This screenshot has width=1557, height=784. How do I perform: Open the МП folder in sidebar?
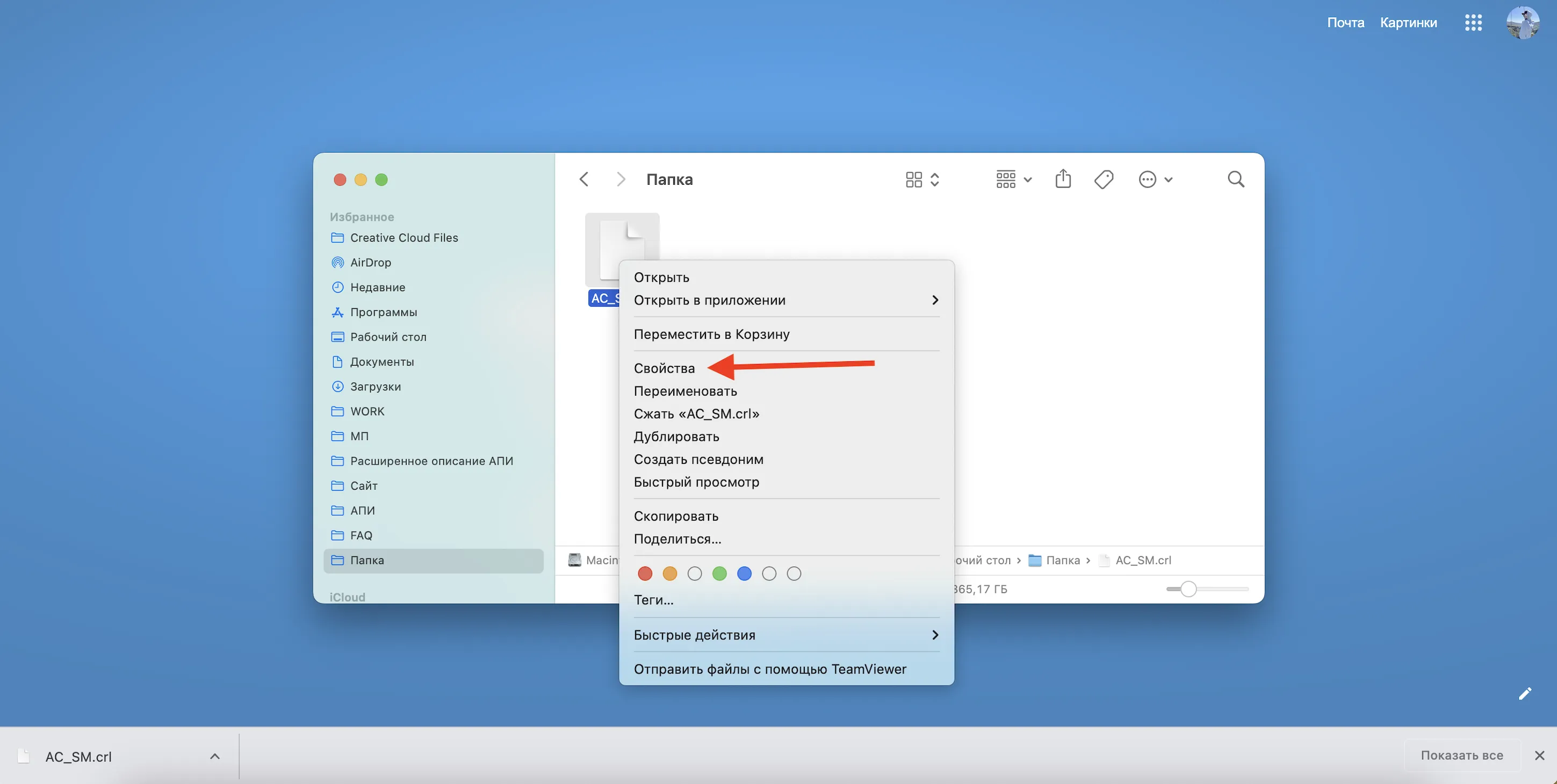434,435
